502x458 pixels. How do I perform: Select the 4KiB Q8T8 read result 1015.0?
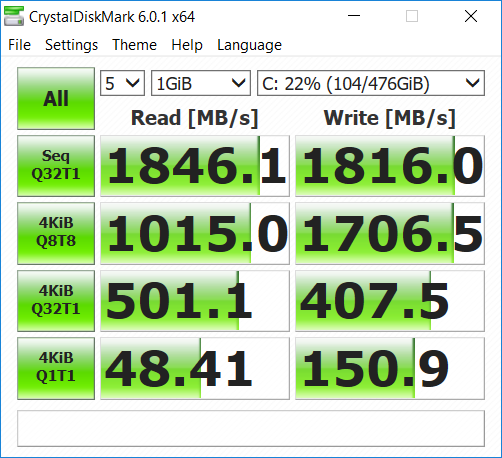[x=195, y=233]
